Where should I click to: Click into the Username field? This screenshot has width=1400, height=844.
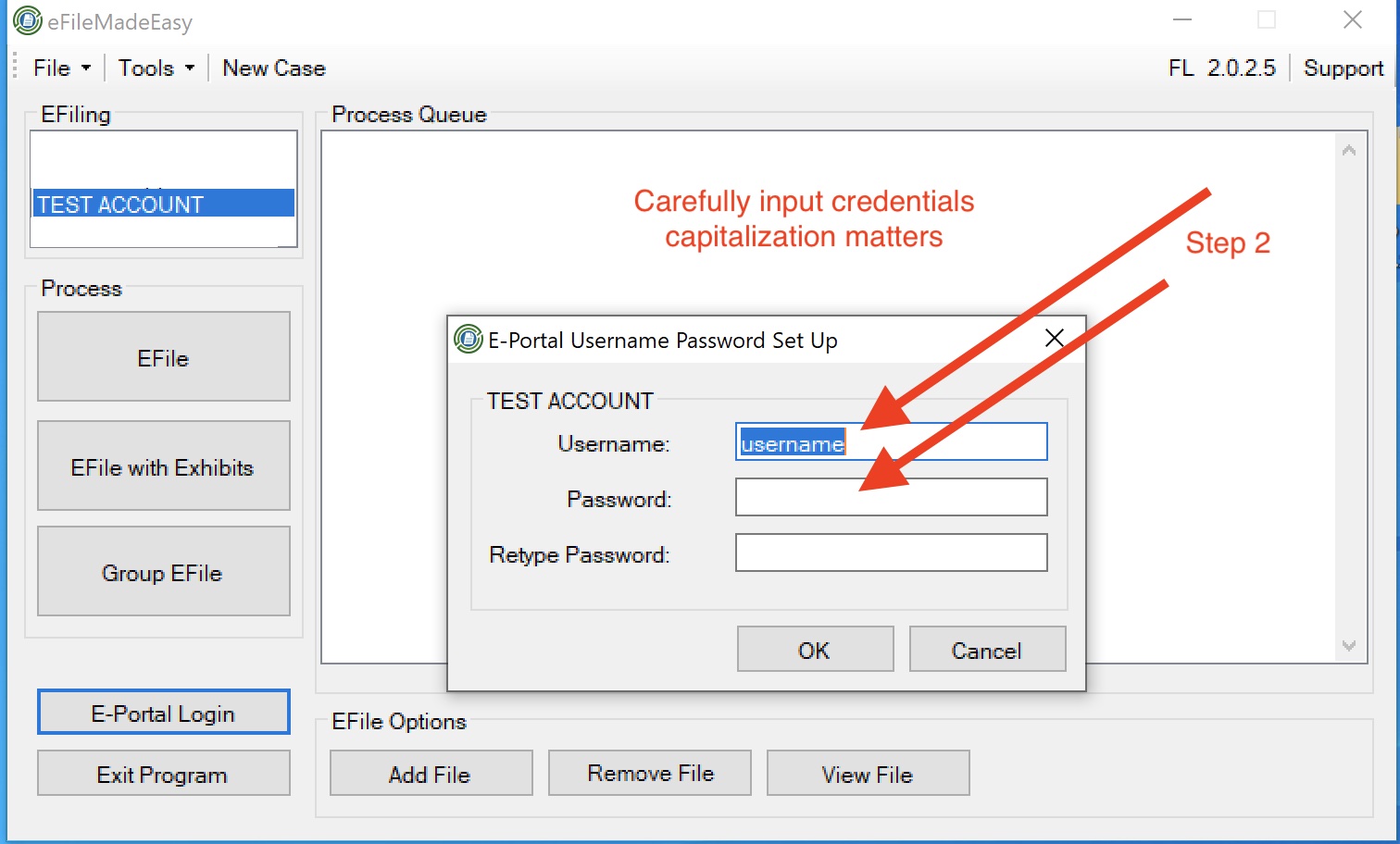[892, 442]
